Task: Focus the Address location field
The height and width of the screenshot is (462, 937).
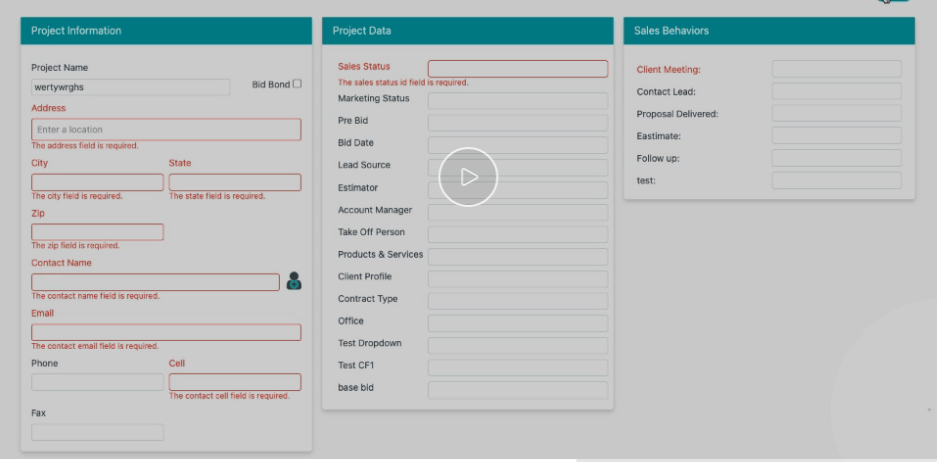Action: (166, 130)
